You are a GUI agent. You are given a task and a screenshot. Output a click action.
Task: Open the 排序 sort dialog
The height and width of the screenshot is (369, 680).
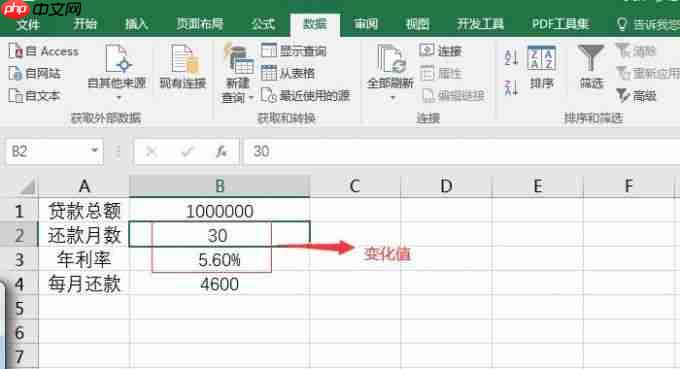tap(542, 67)
